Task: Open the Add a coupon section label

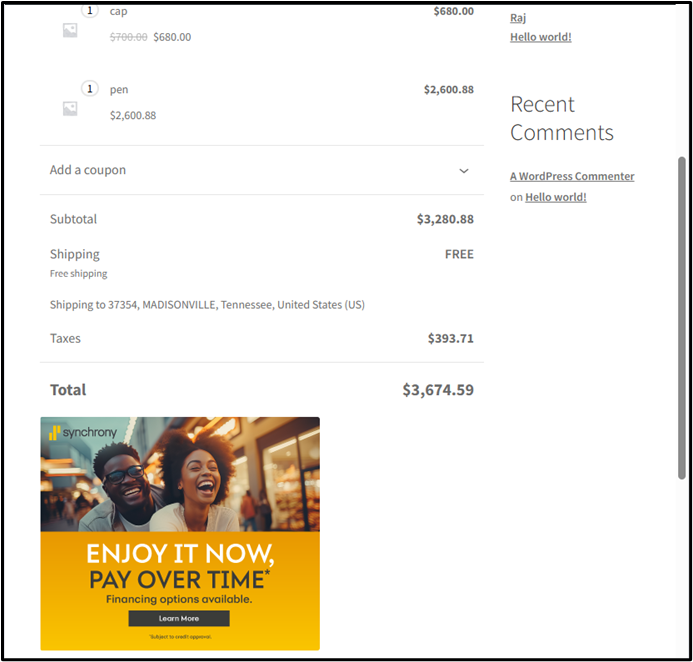Action: [x=88, y=170]
